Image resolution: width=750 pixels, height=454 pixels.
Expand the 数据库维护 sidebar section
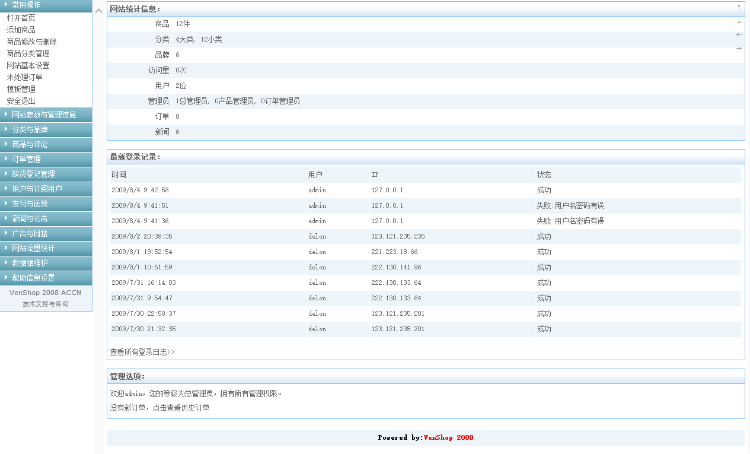pos(46,263)
